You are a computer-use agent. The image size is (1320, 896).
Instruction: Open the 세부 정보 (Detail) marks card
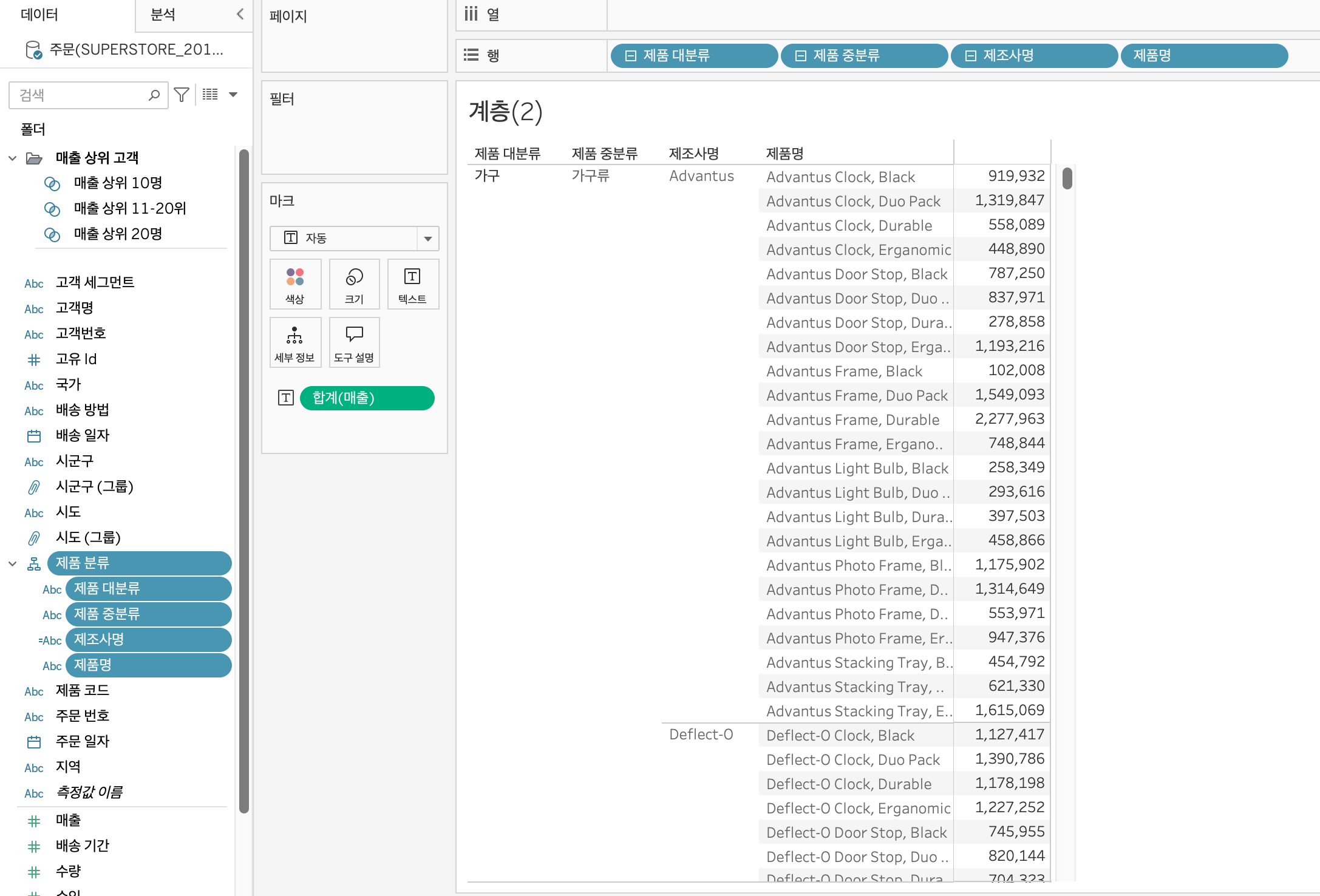[x=295, y=343]
